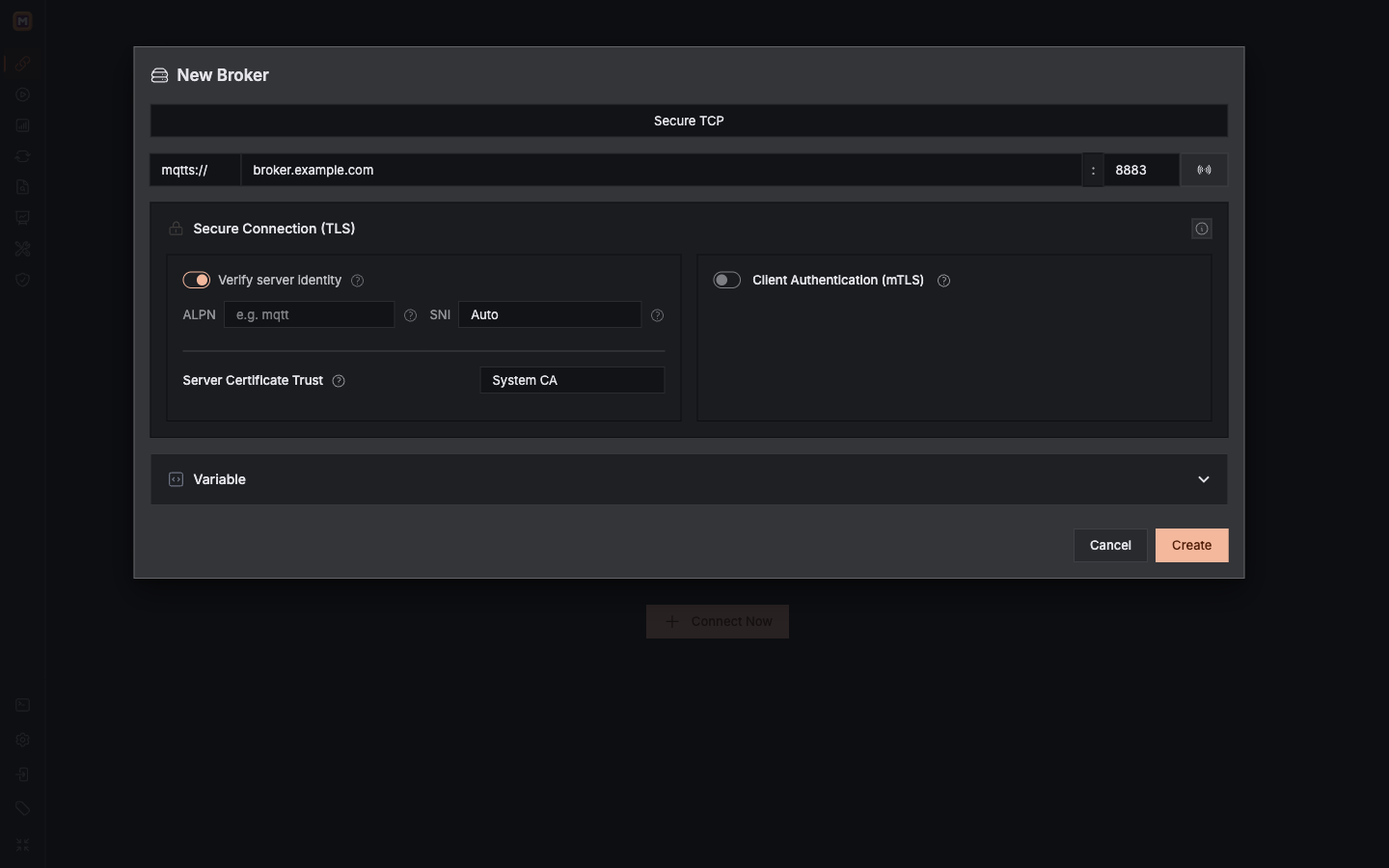1389x868 pixels.
Task: Click the broadcast test icon beside port
Action: 1204,170
